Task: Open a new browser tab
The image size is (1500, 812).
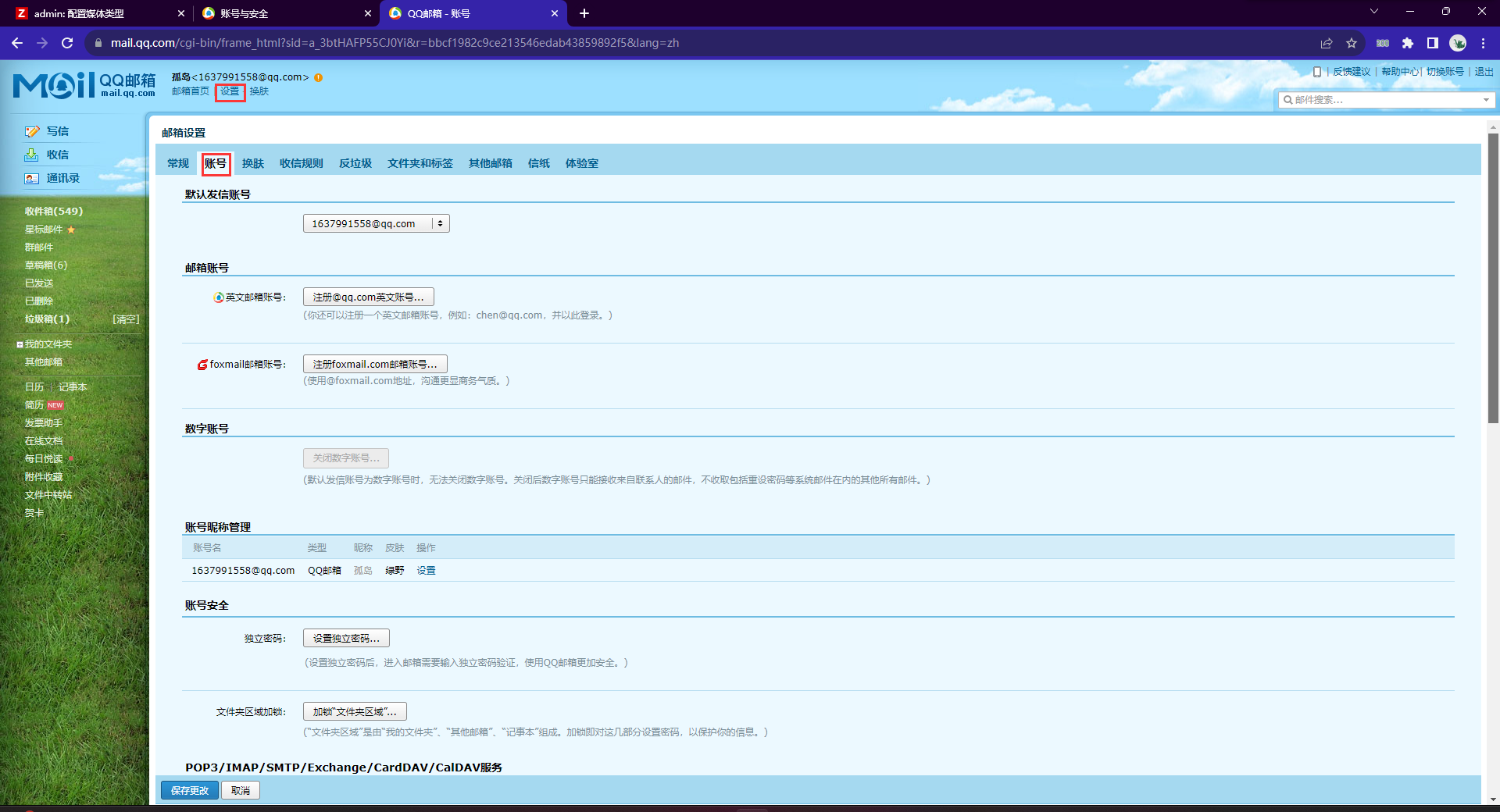Action: click(584, 13)
